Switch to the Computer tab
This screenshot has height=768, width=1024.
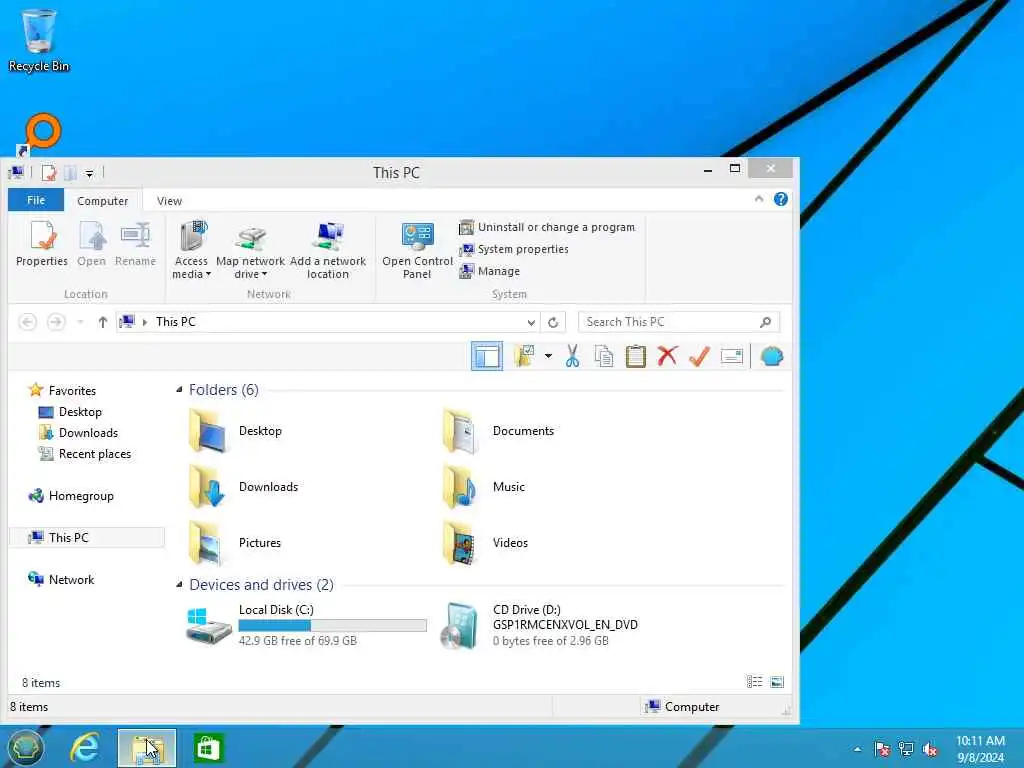(103, 200)
